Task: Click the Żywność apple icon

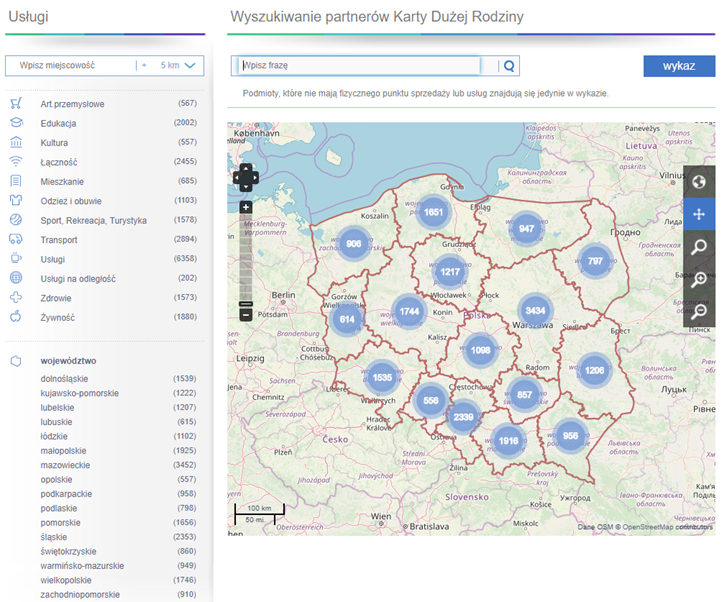Action: click(16, 316)
